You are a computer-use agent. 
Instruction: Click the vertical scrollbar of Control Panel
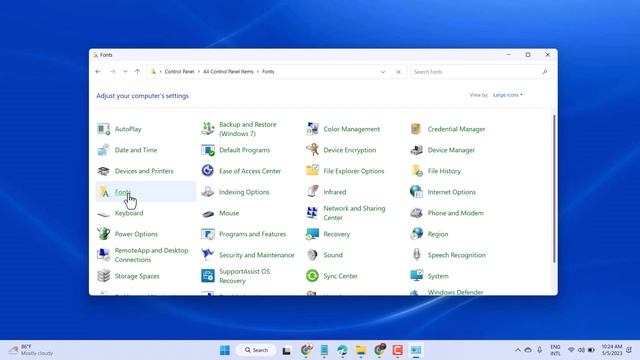point(554,189)
